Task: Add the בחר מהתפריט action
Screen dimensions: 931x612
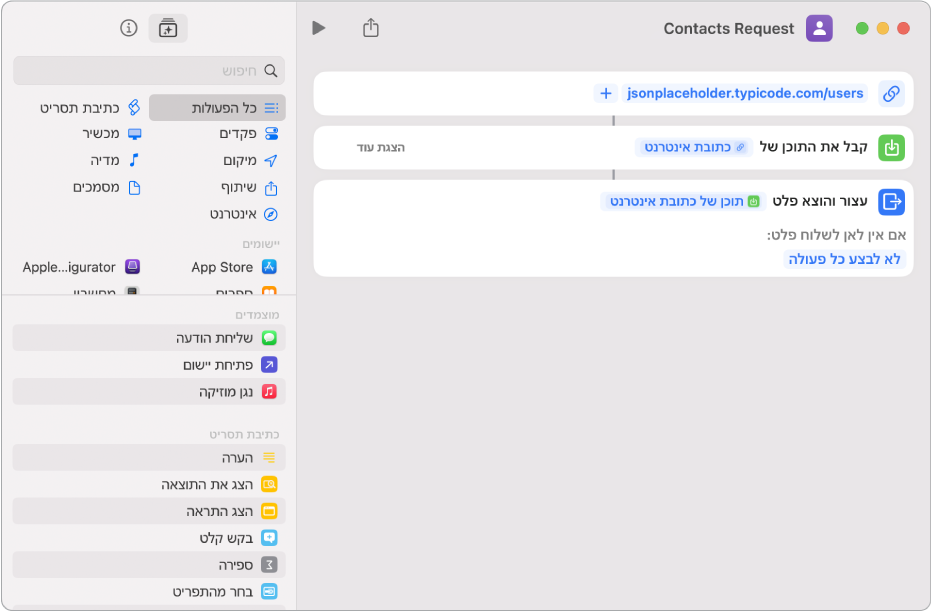Action: [x=149, y=591]
